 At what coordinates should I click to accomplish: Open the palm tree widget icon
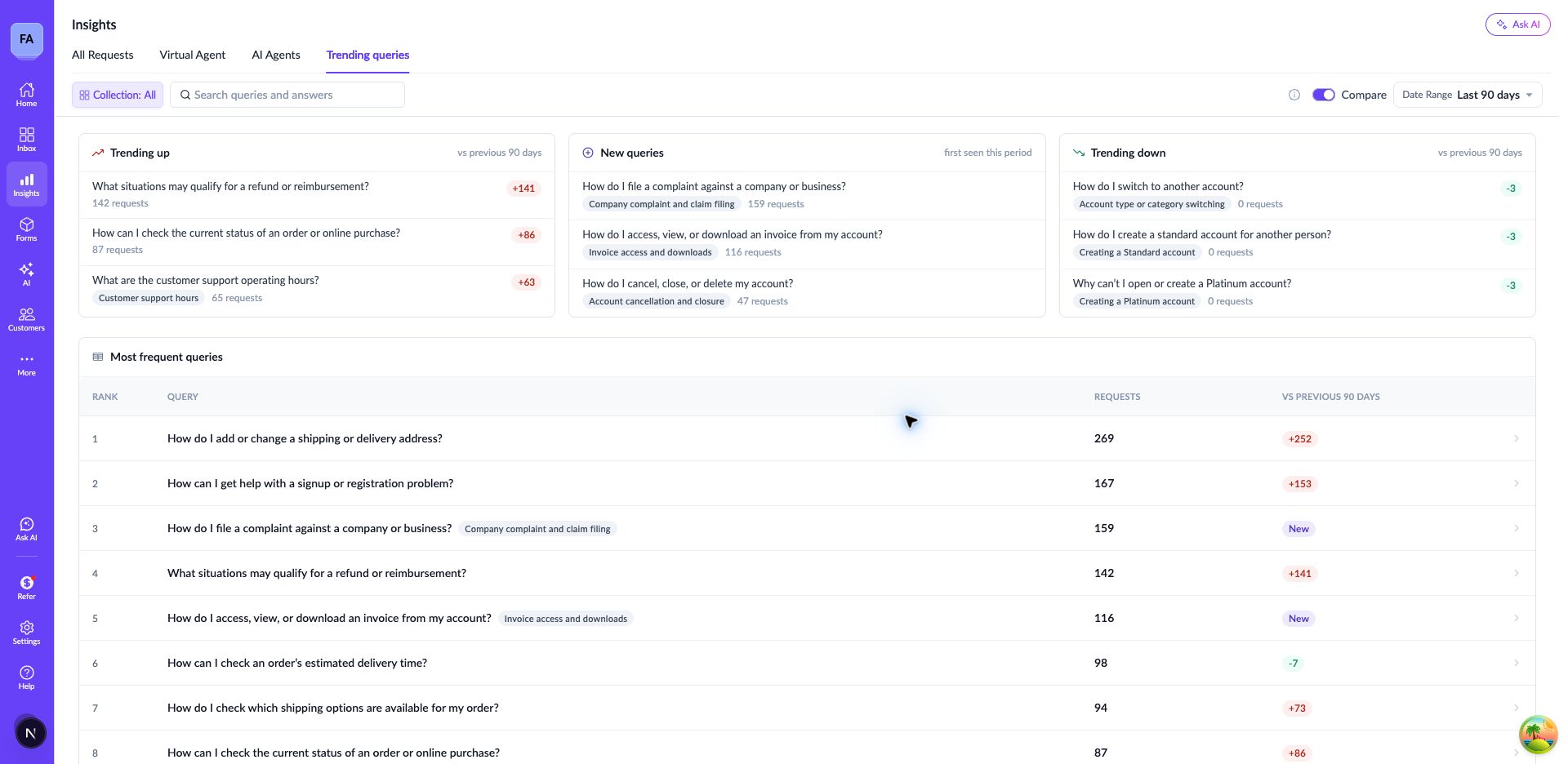1538,734
